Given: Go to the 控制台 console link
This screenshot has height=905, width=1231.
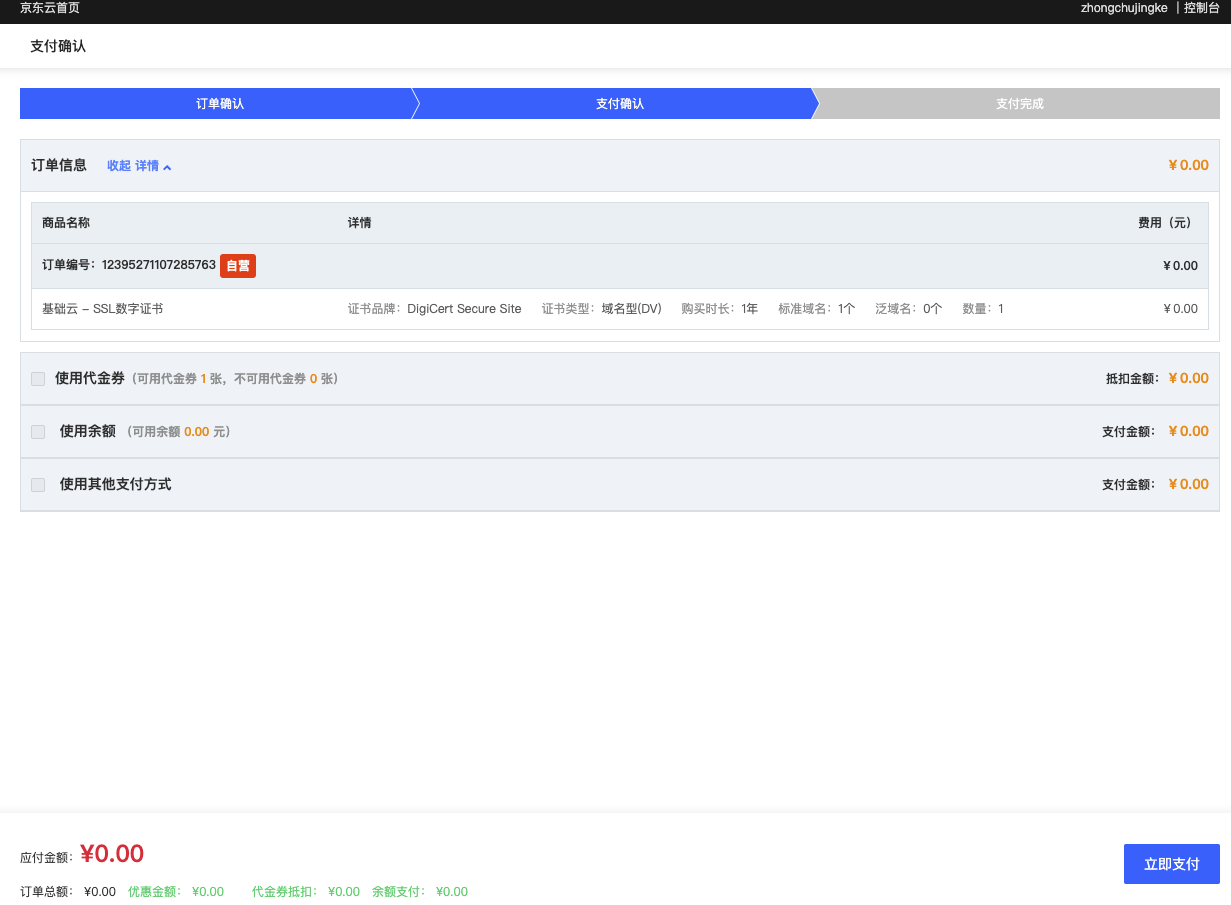Looking at the screenshot, I should (1202, 8).
